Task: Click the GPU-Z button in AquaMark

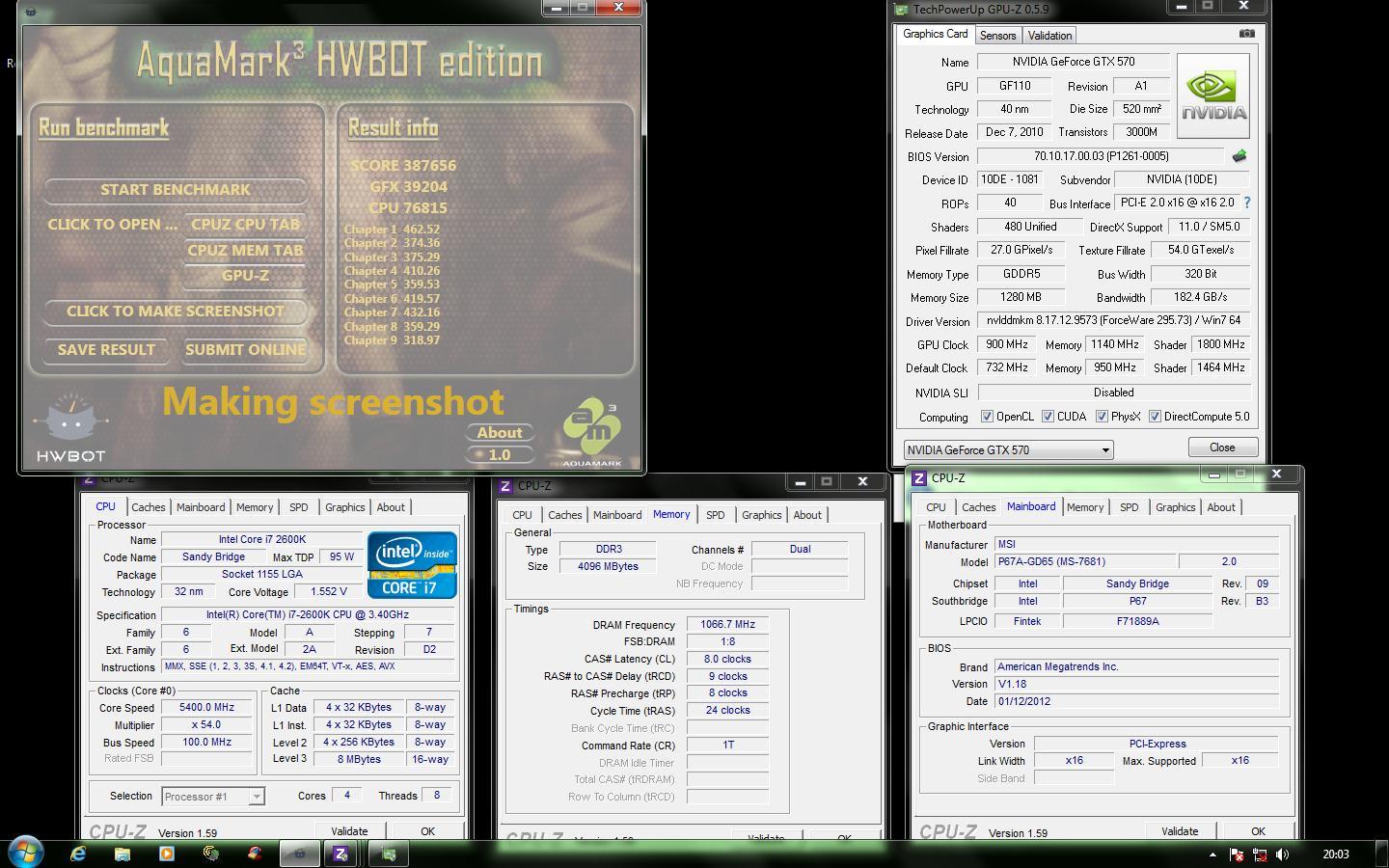Action: click(245, 276)
